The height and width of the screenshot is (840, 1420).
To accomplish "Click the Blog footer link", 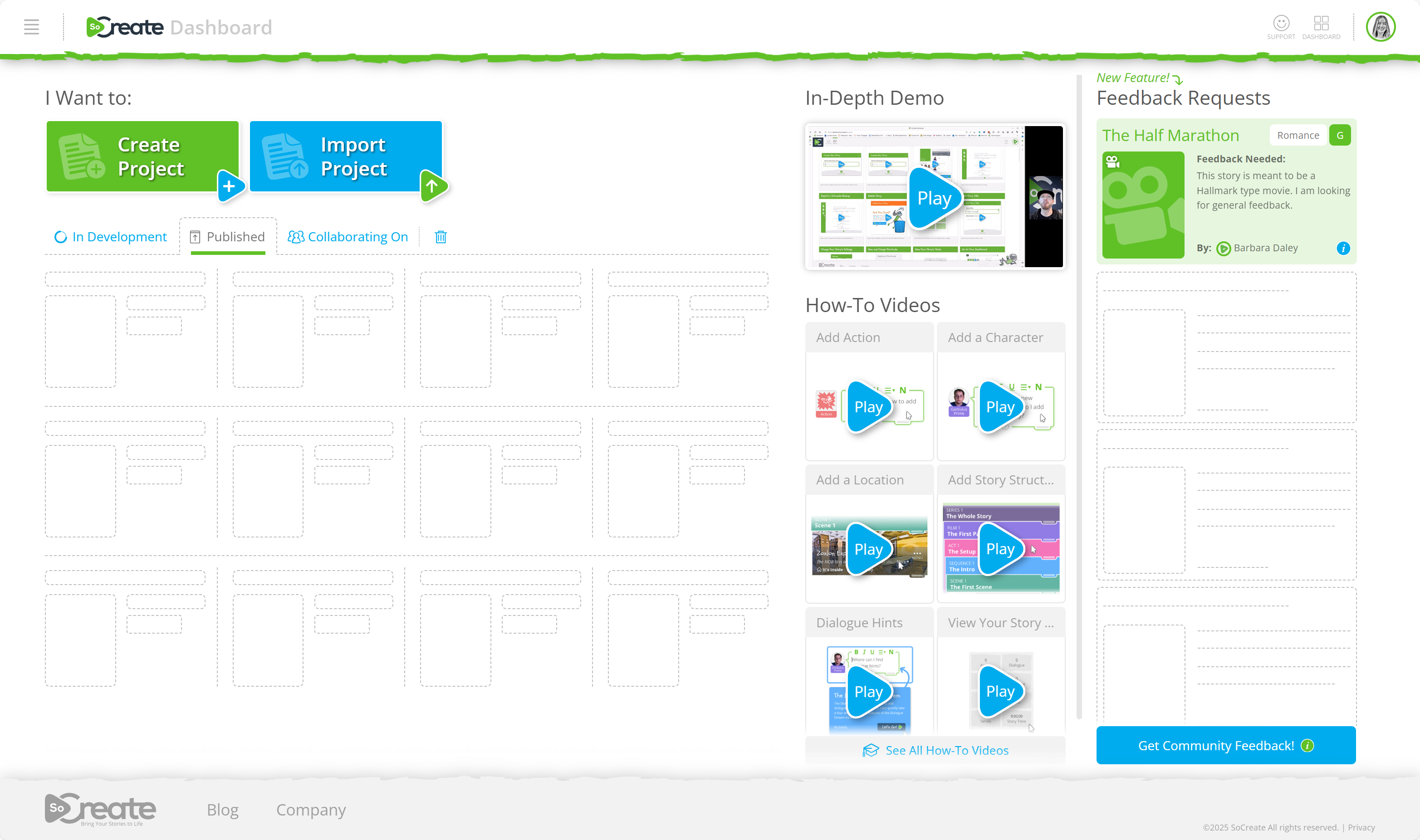I will [222, 810].
